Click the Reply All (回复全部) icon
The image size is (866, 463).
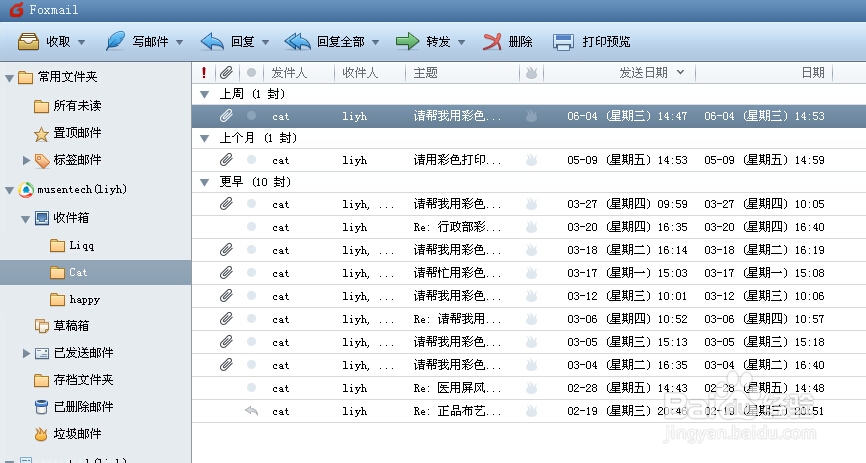[297, 41]
